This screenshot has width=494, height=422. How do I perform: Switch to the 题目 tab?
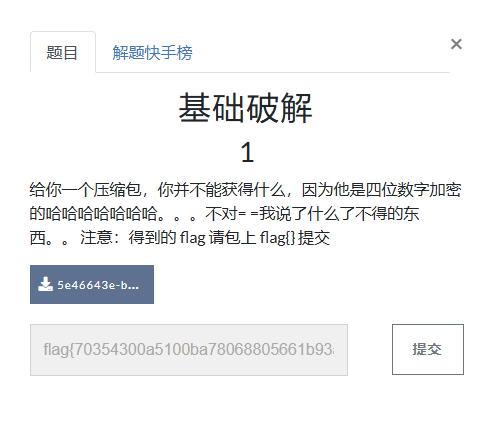point(63,52)
